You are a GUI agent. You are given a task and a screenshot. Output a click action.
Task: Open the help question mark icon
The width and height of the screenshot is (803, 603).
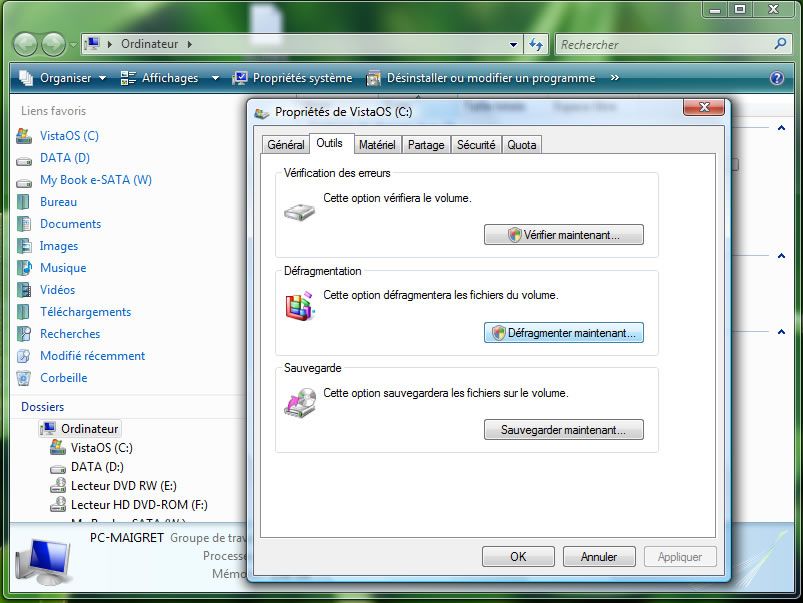777,78
